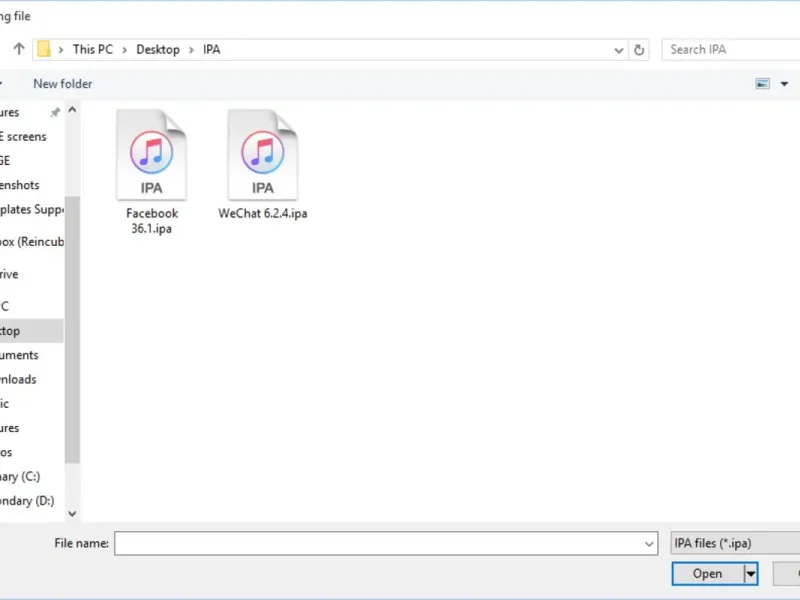
Task: Open the OneDrive sidebar item
Action: tap(9, 274)
